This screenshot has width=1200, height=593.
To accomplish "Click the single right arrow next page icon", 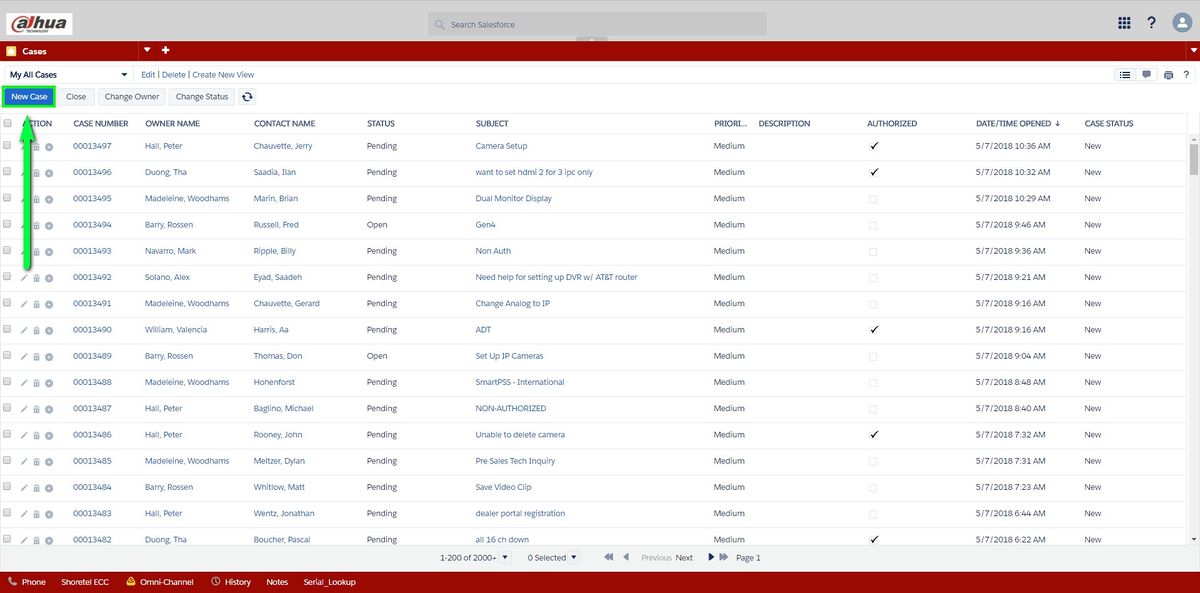I will pos(711,557).
